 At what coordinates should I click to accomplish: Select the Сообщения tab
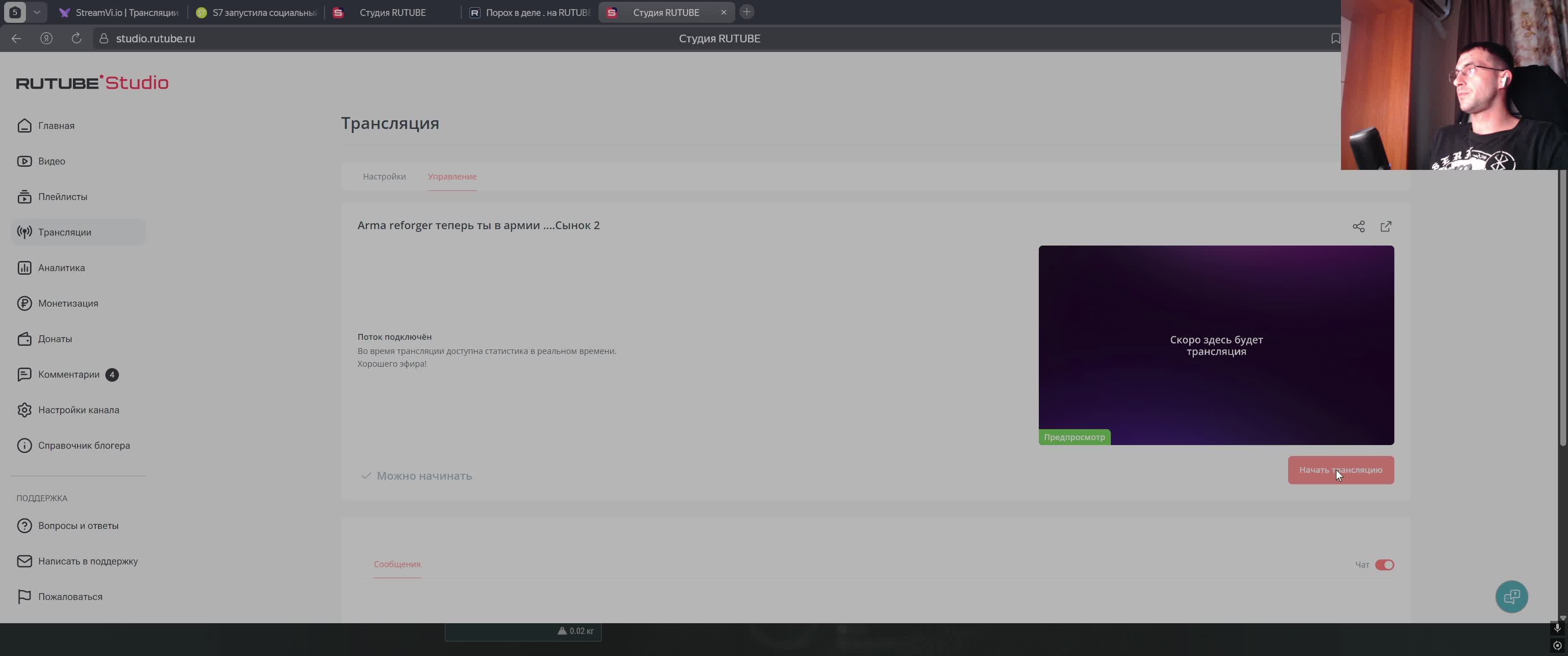pos(397,564)
